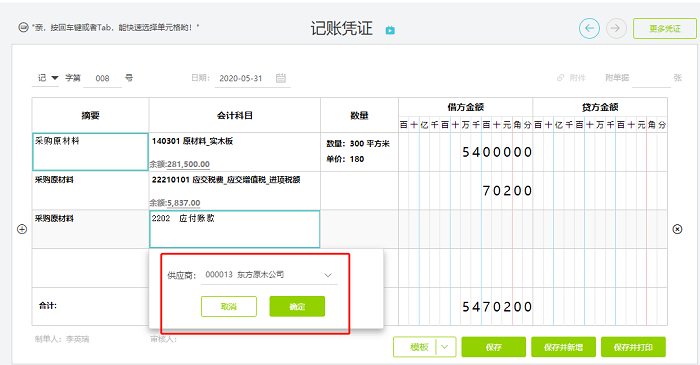Open balance link 5,837.00
Viewport: 700px width, 365px height.
point(183,203)
